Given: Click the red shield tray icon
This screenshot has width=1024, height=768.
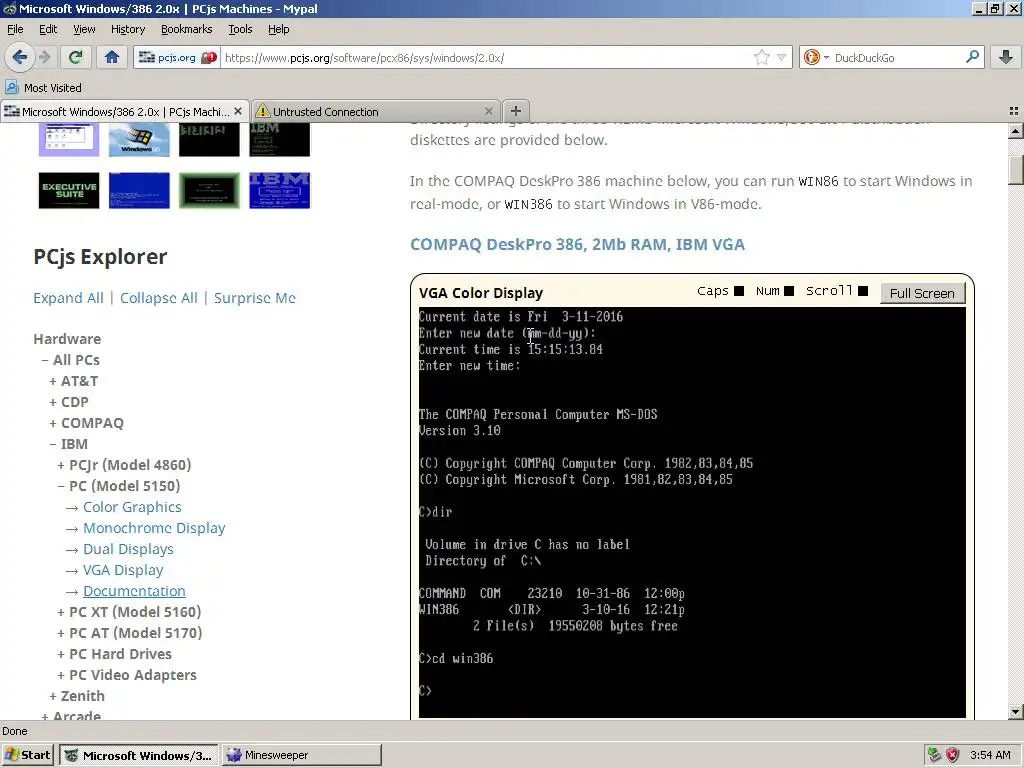Looking at the screenshot, I should click(952, 755).
